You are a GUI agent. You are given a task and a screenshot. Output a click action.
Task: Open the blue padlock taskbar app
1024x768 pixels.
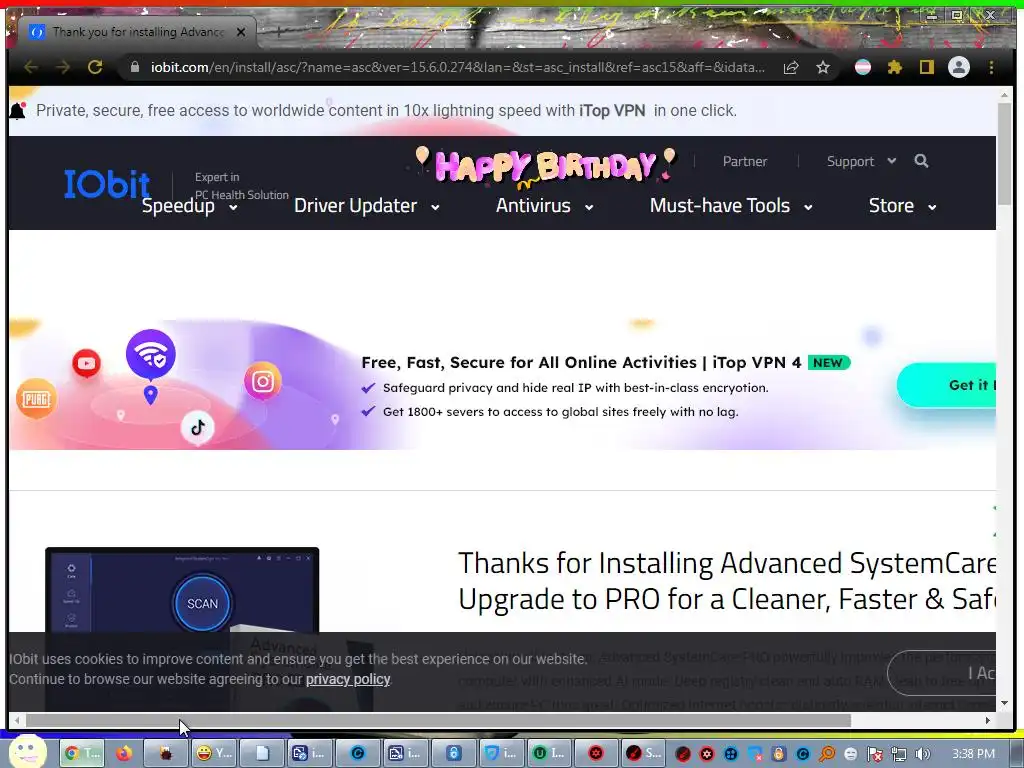coord(454,753)
